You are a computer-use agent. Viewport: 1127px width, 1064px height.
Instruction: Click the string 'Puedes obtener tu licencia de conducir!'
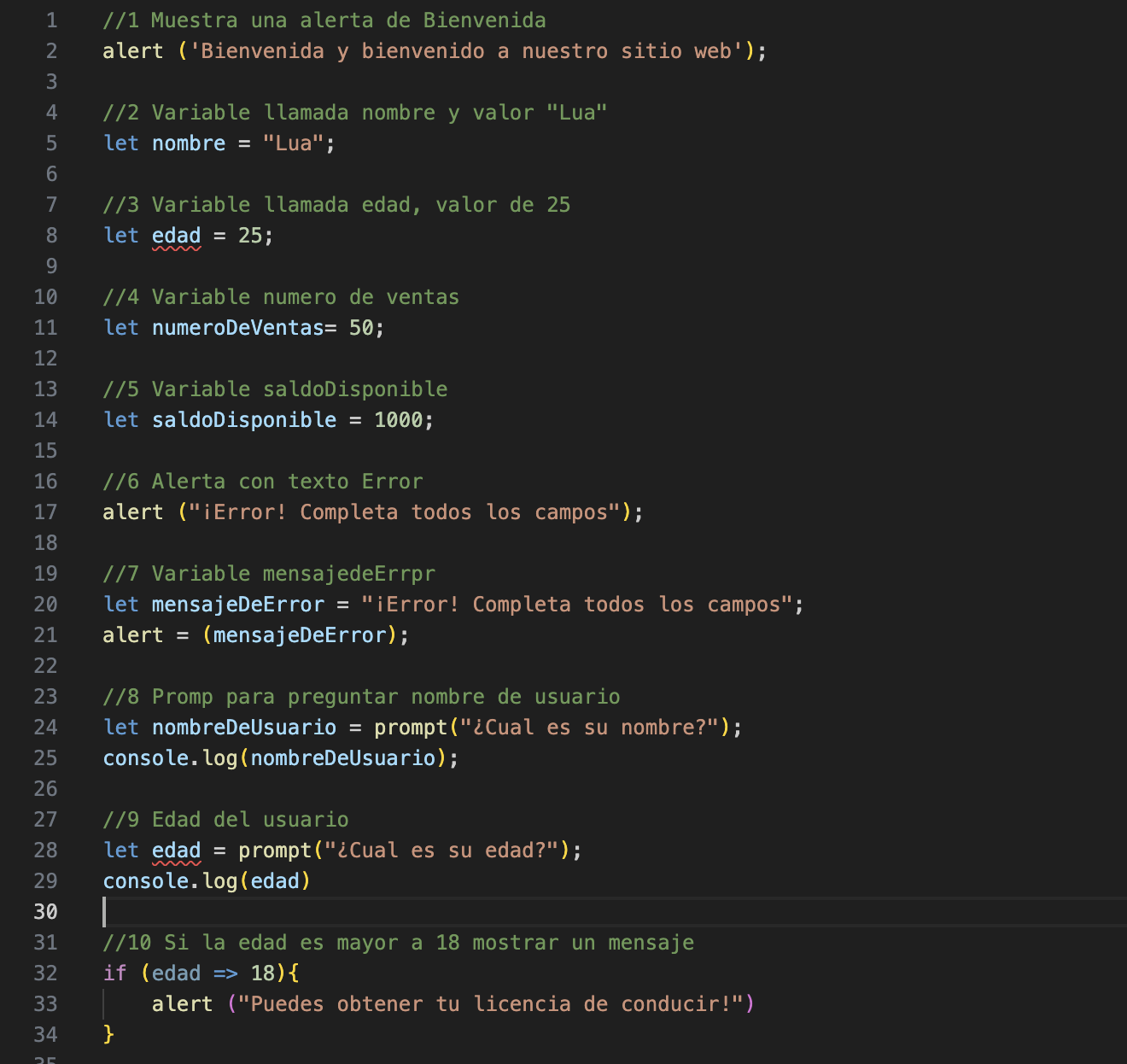click(x=491, y=1004)
